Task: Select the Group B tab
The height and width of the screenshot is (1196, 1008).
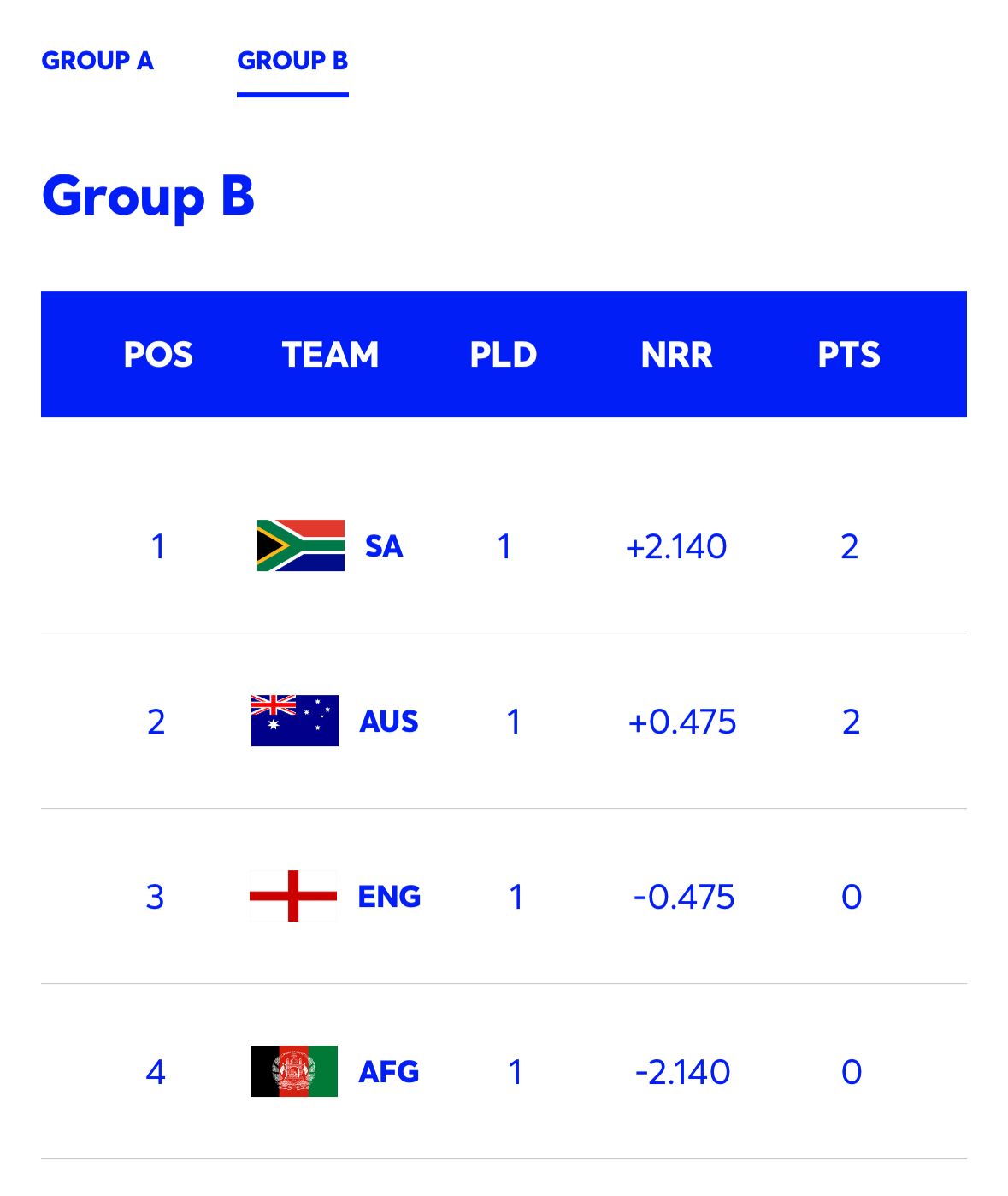Action: 293,62
